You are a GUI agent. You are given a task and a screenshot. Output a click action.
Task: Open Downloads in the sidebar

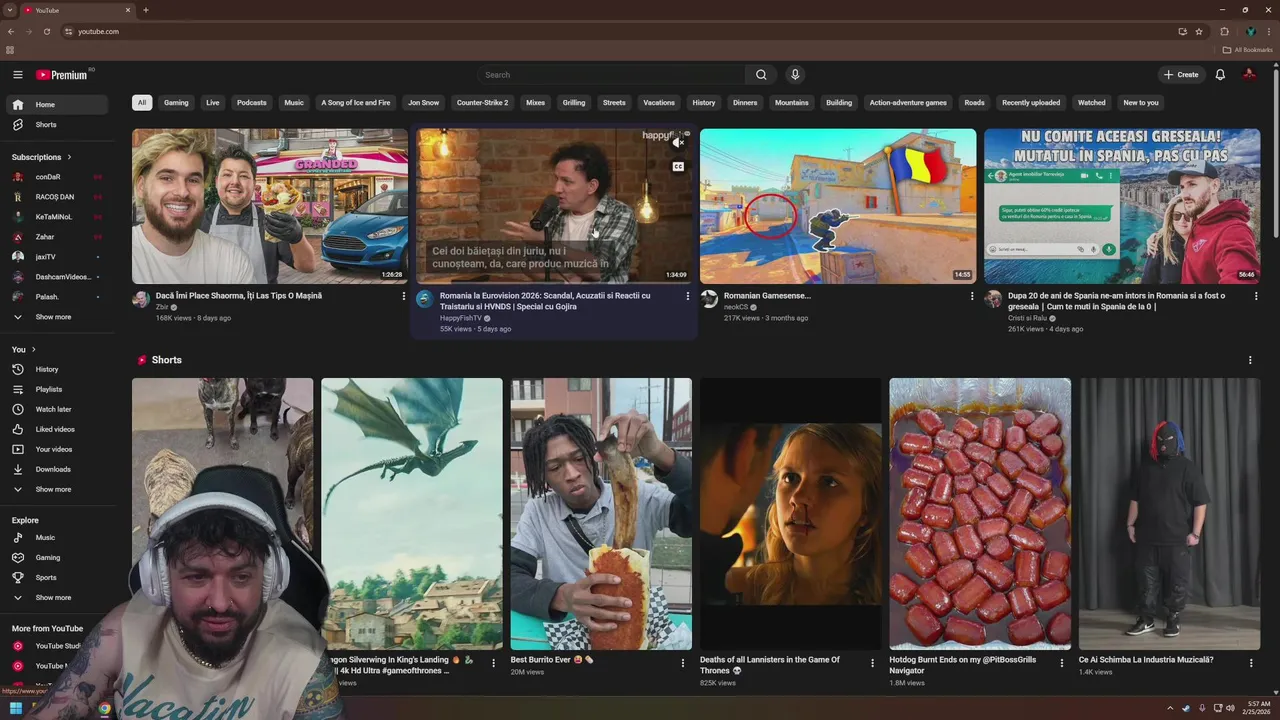pos(57,470)
